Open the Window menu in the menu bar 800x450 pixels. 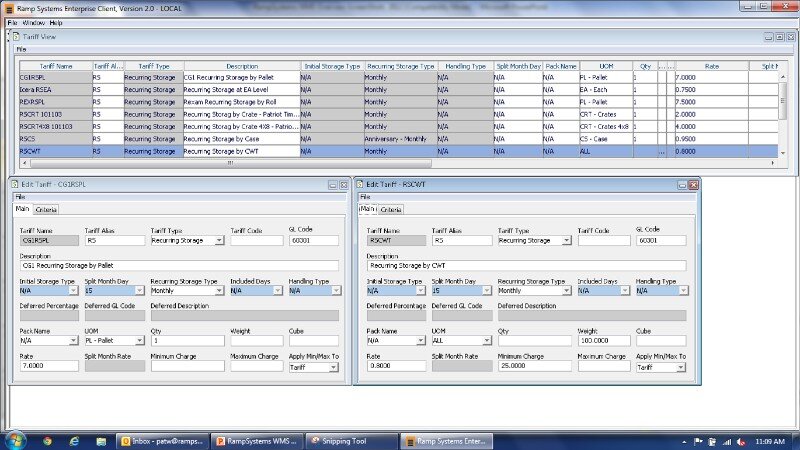tap(33, 22)
